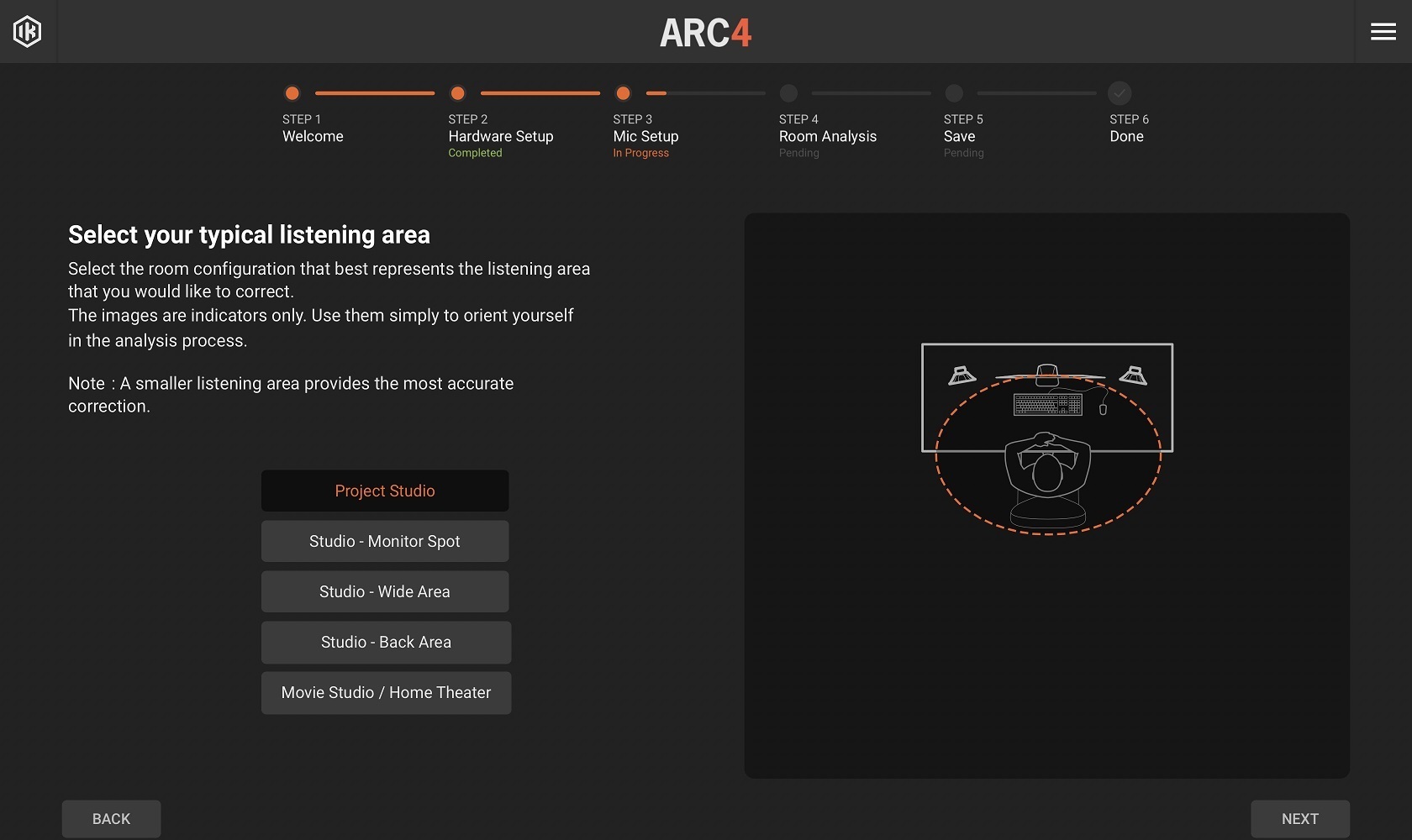Pick Studio - Wide Area option
The width and height of the screenshot is (1412, 840).
click(385, 591)
